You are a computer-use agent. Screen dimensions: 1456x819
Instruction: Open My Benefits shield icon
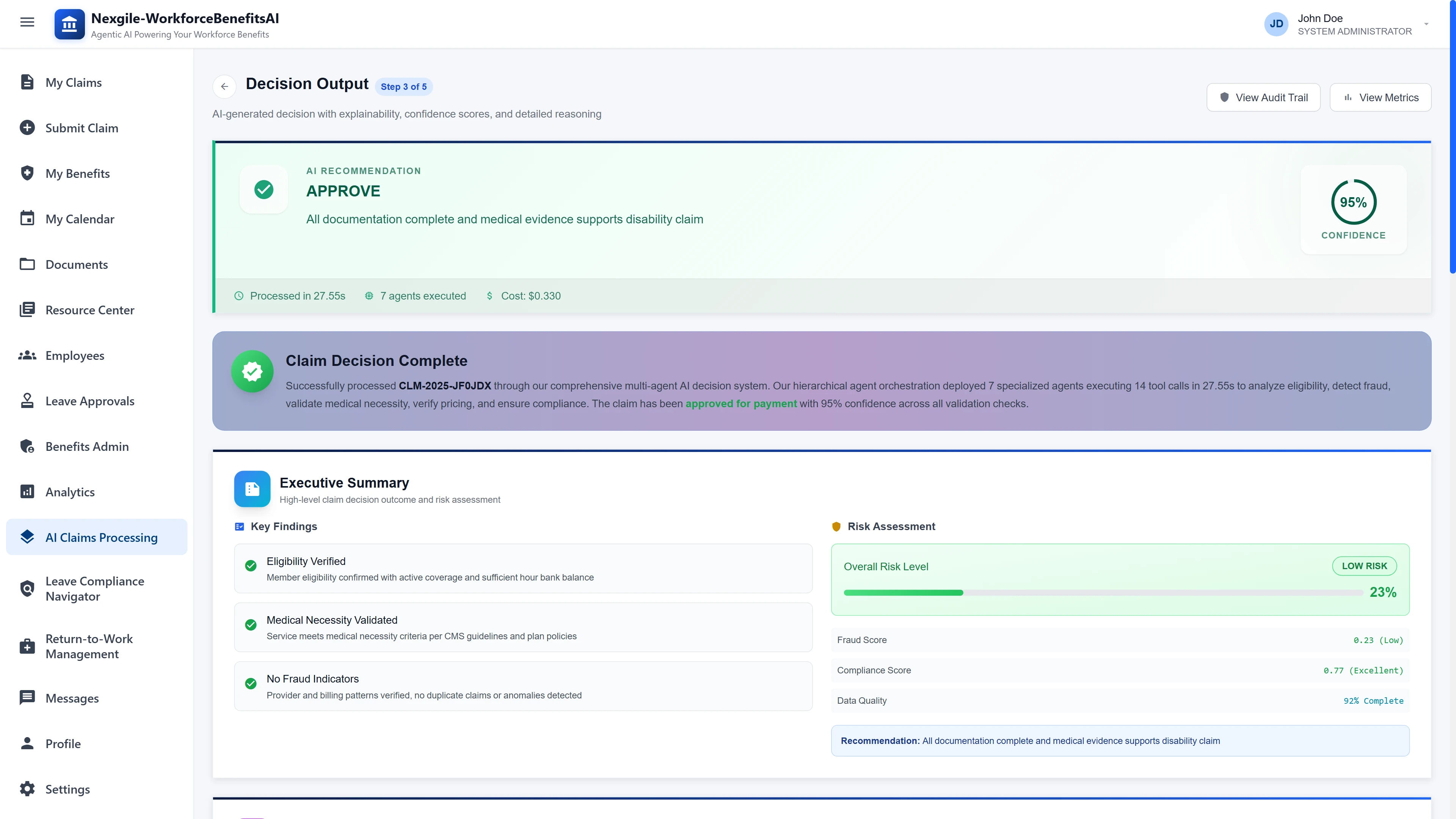[27, 173]
